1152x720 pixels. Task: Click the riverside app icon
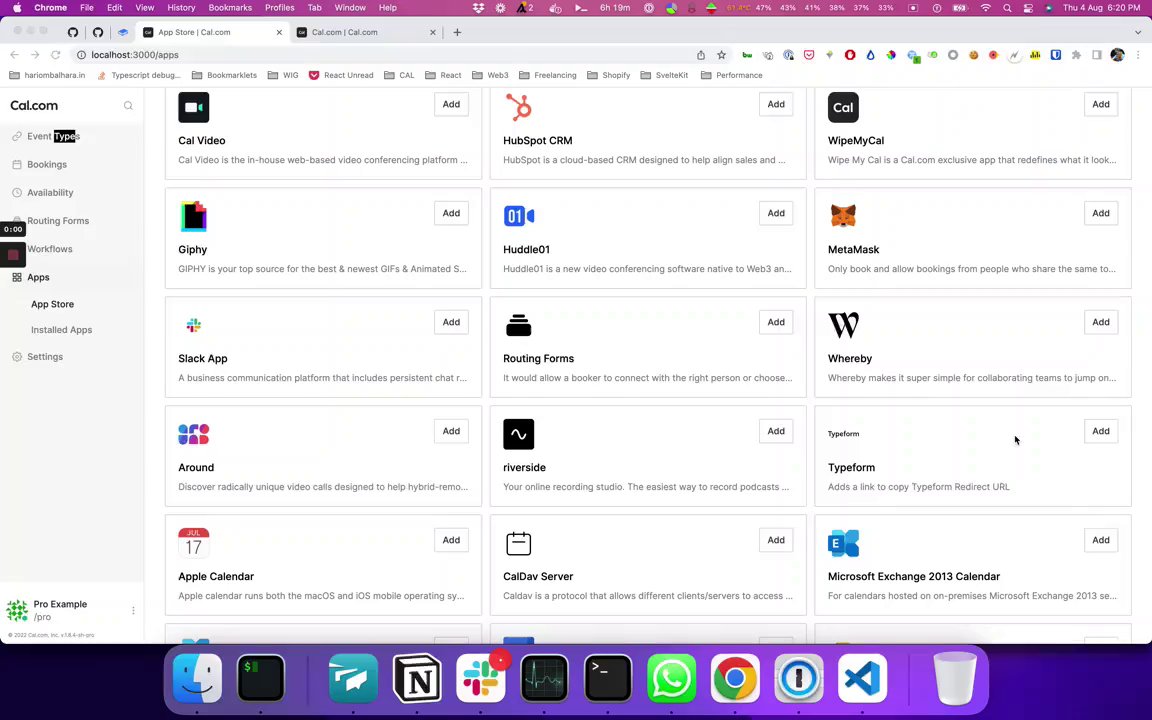[x=518, y=433]
